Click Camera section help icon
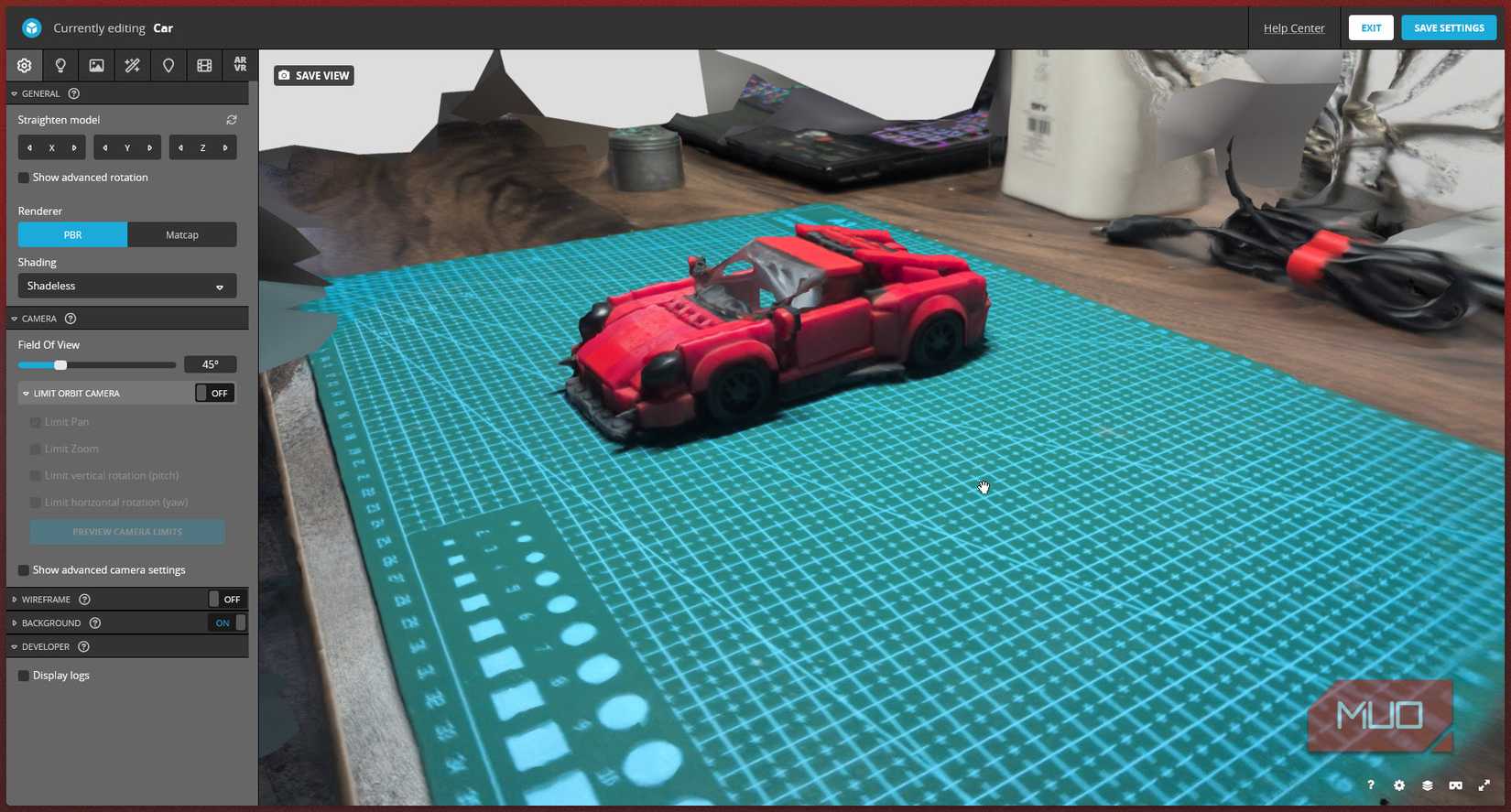1511x812 pixels. coord(71,319)
